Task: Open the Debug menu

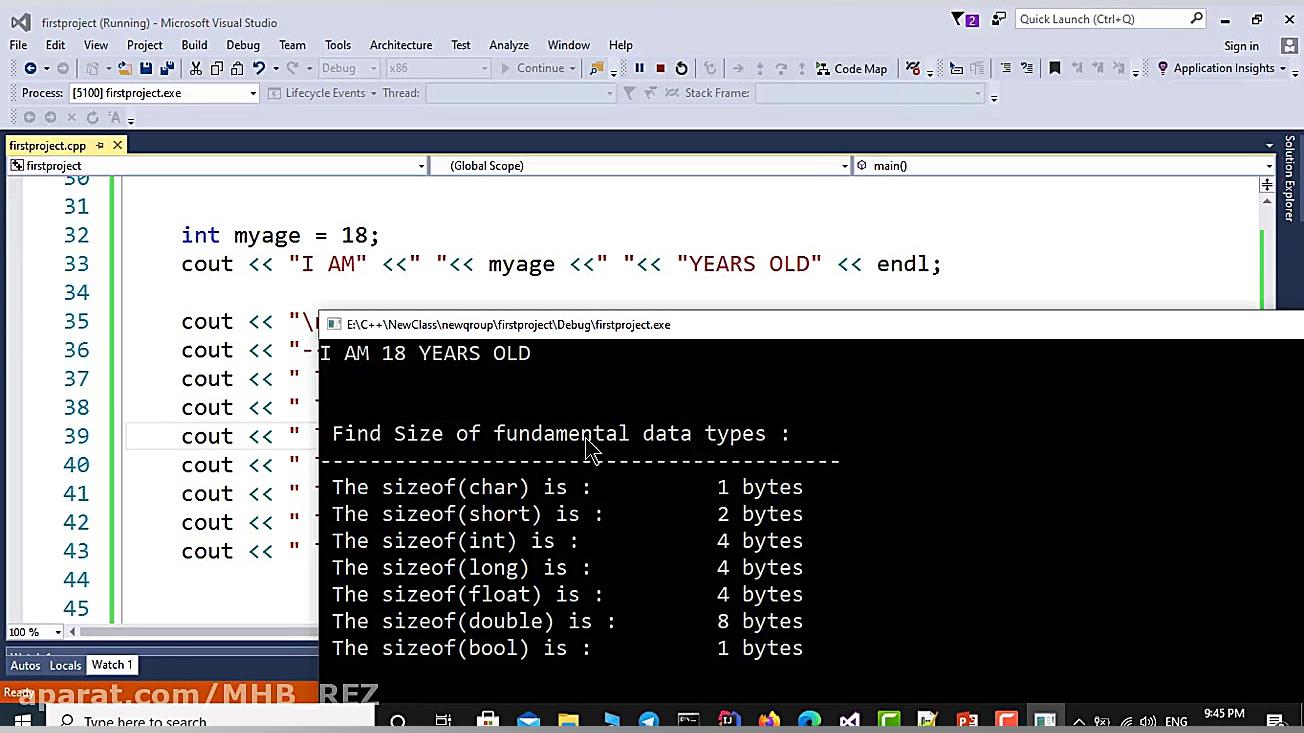Action: [x=242, y=45]
